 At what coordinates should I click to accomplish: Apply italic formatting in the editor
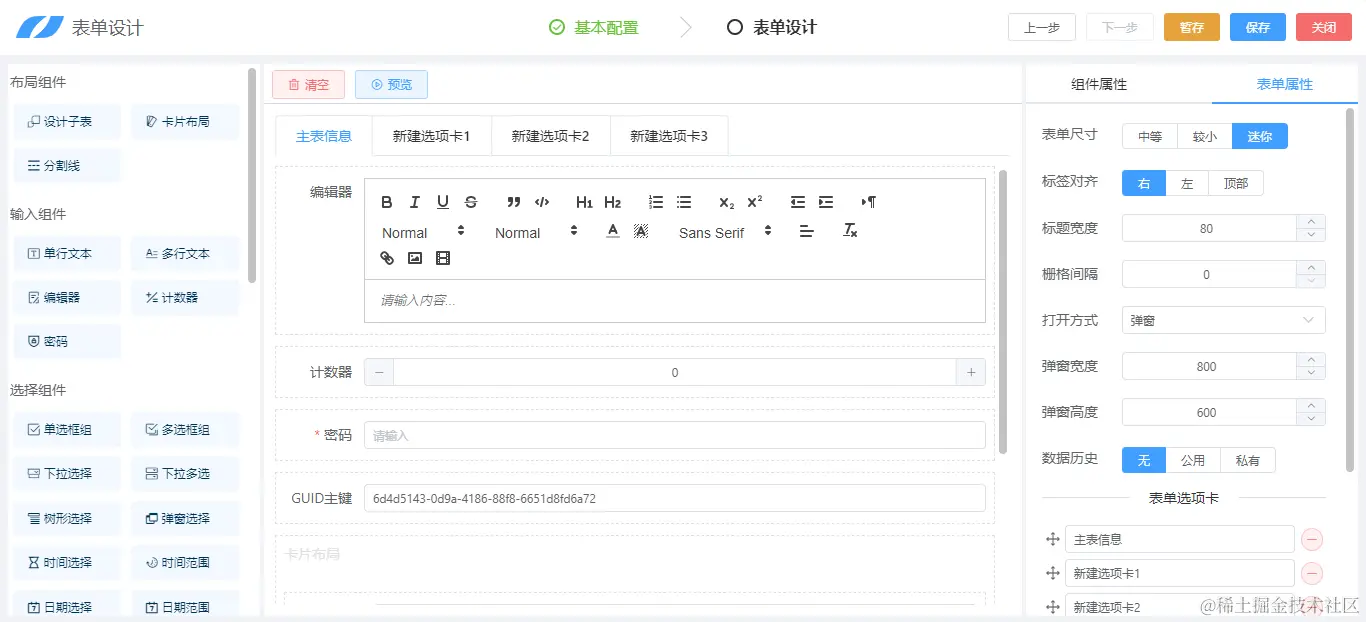414,201
